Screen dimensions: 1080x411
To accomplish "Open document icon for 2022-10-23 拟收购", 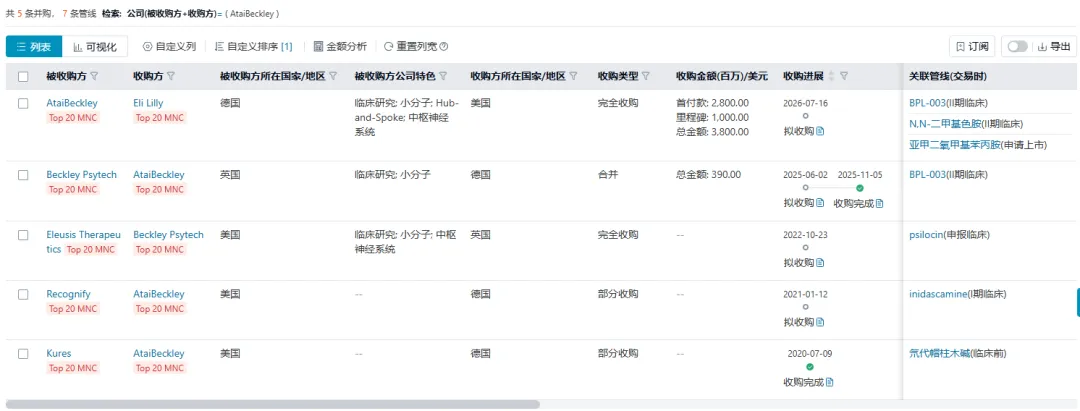I will tap(820, 262).
